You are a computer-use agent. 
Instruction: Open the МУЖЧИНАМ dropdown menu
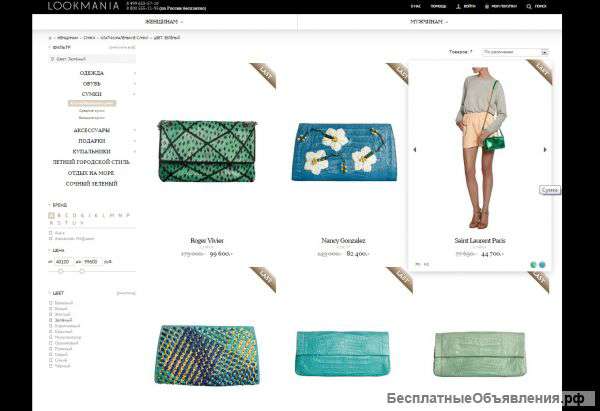[429, 22]
